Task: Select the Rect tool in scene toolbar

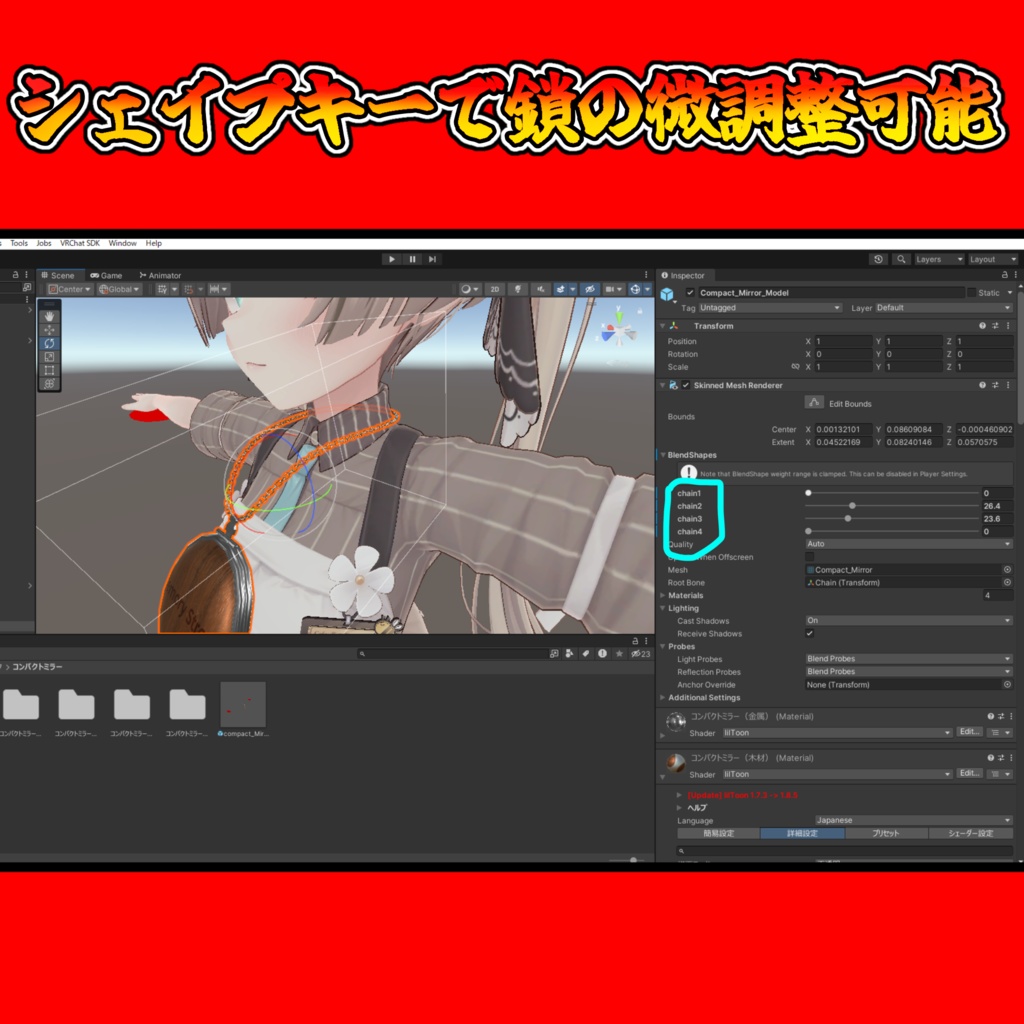Action: [50, 370]
